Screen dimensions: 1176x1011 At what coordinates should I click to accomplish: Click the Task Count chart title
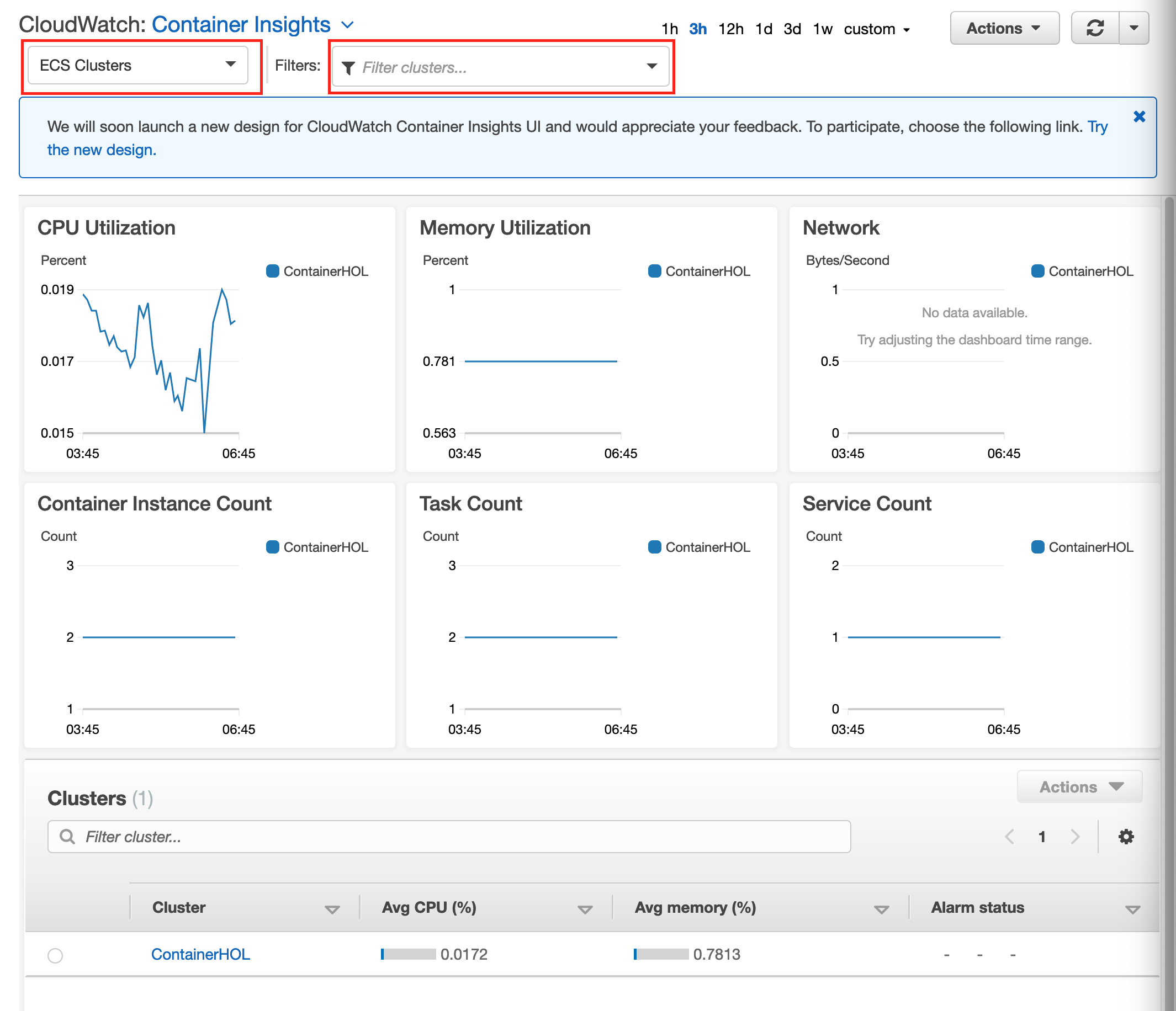click(470, 503)
